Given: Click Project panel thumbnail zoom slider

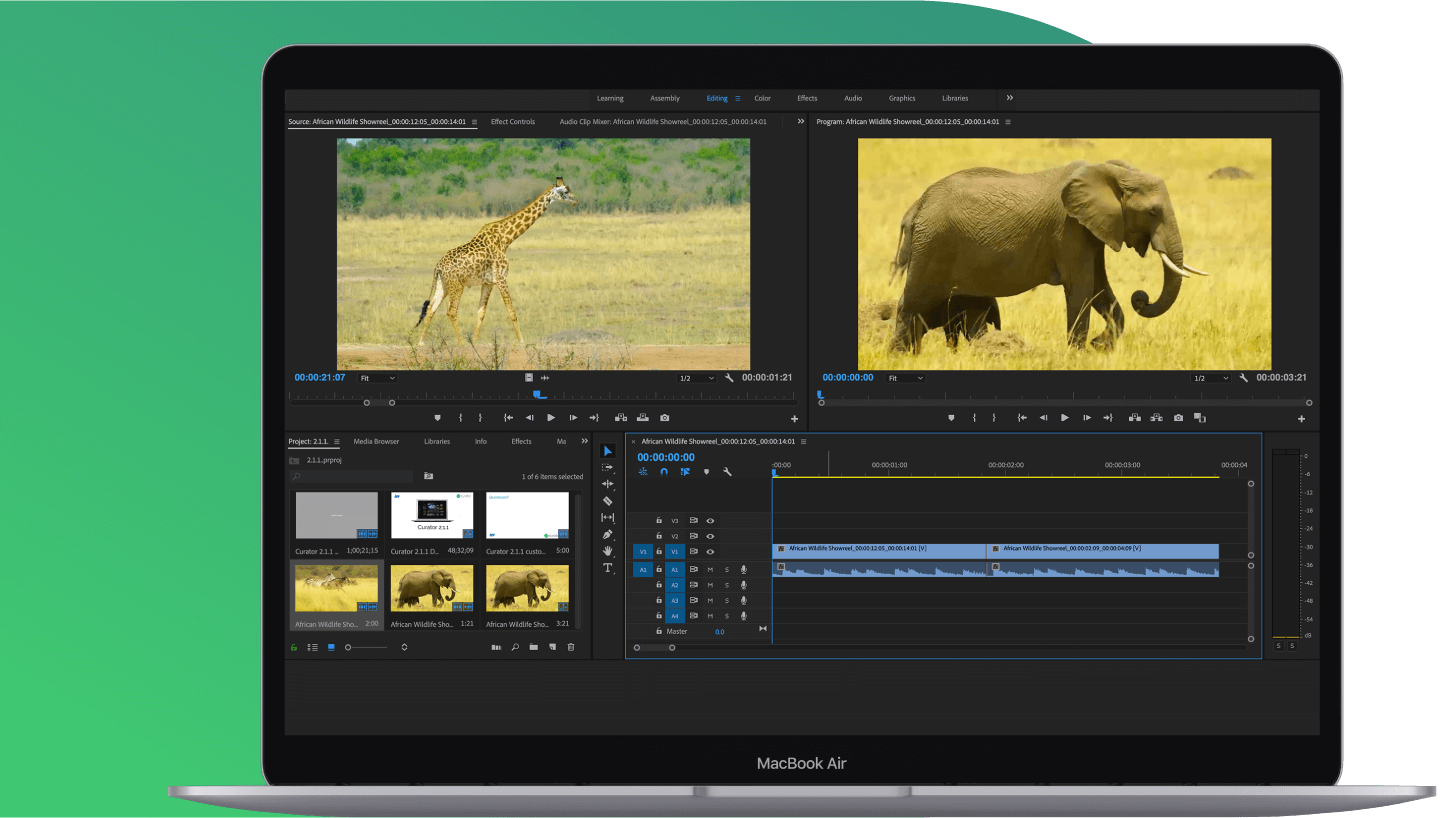Looking at the screenshot, I should pyautogui.click(x=366, y=647).
